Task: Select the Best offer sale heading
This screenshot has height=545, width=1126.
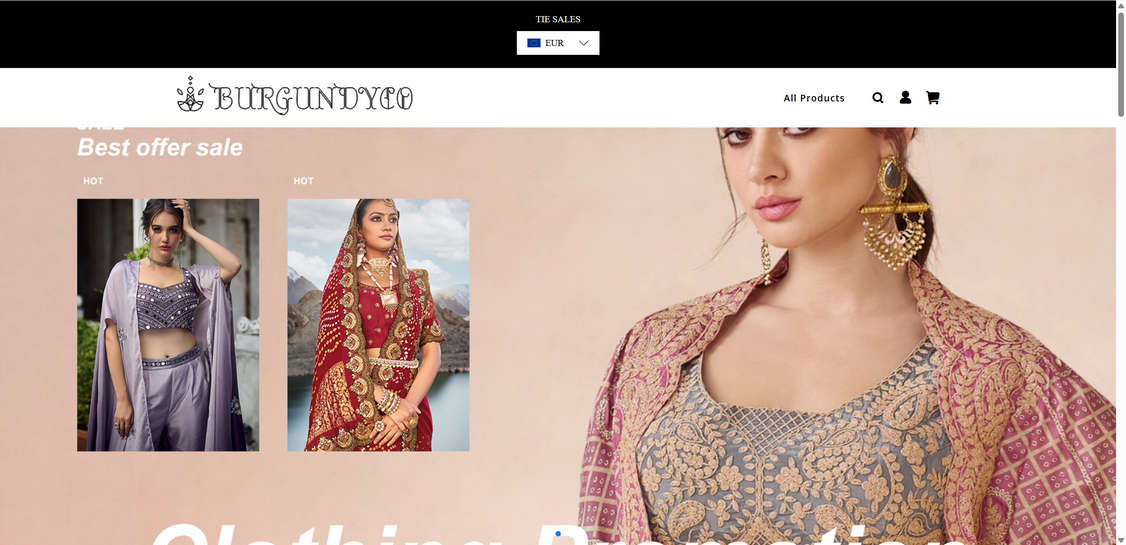Action: pyautogui.click(x=160, y=148)
